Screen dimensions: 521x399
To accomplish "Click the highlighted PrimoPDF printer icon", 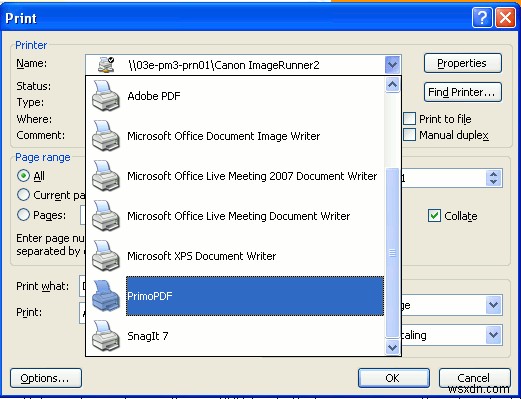I will pyautogui.click(x=105, y=296).
